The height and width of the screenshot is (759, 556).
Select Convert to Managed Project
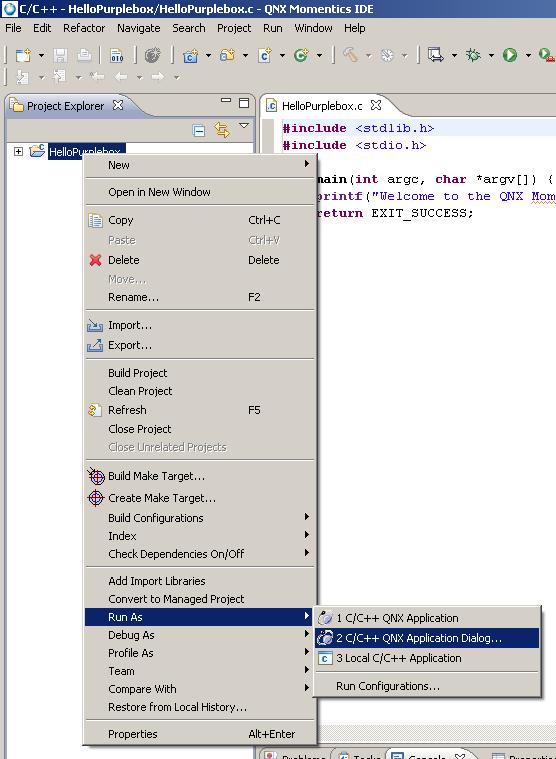(200, 599)
